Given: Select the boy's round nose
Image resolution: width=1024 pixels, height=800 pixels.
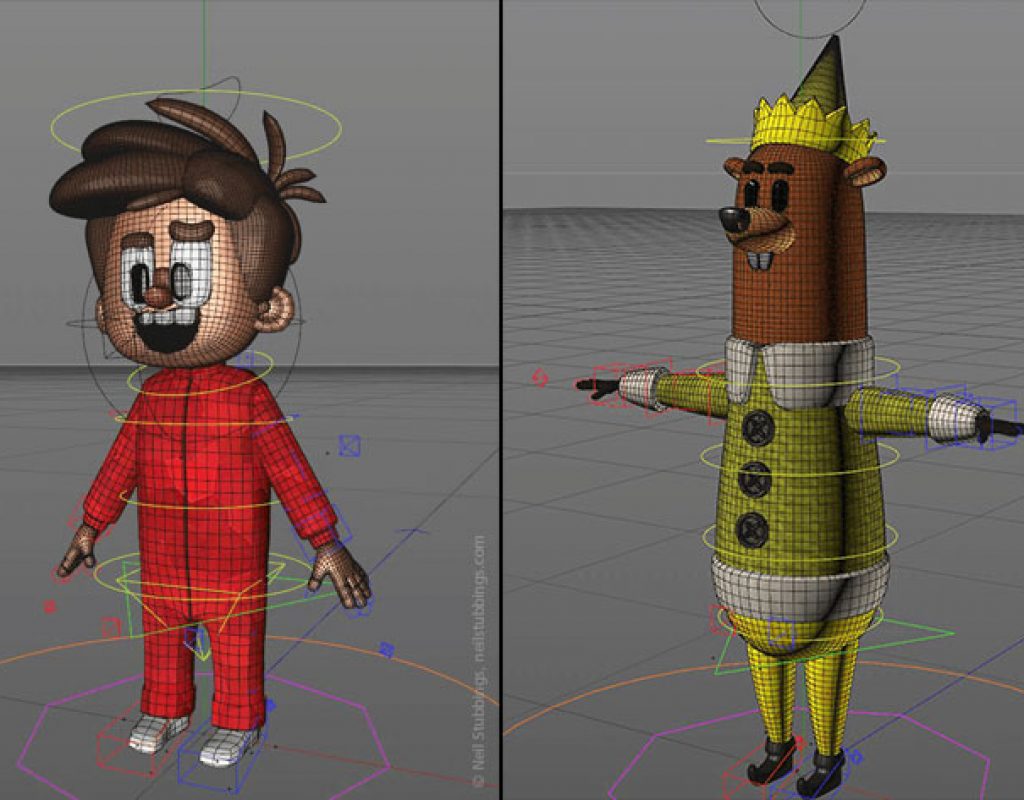Looking at the screenshot, I should [x=157, y=296].
